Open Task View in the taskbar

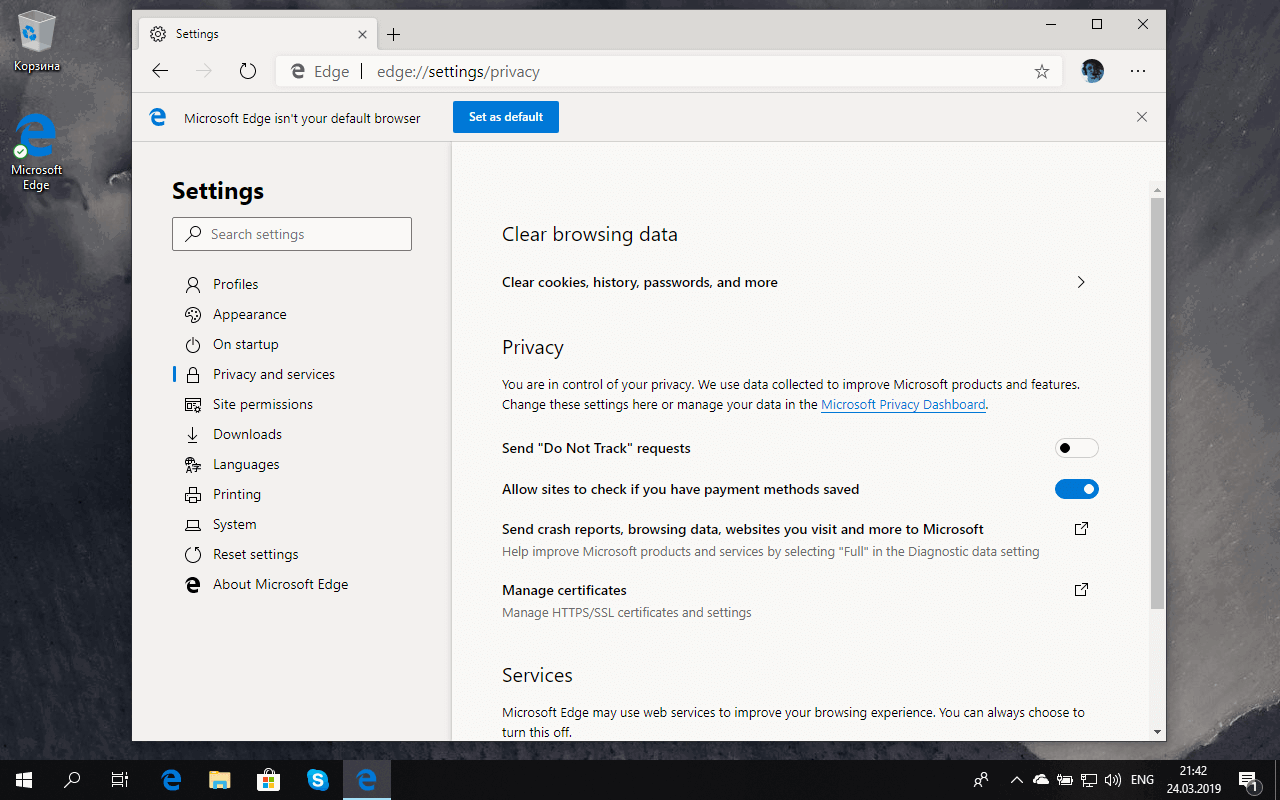point(120,780)
